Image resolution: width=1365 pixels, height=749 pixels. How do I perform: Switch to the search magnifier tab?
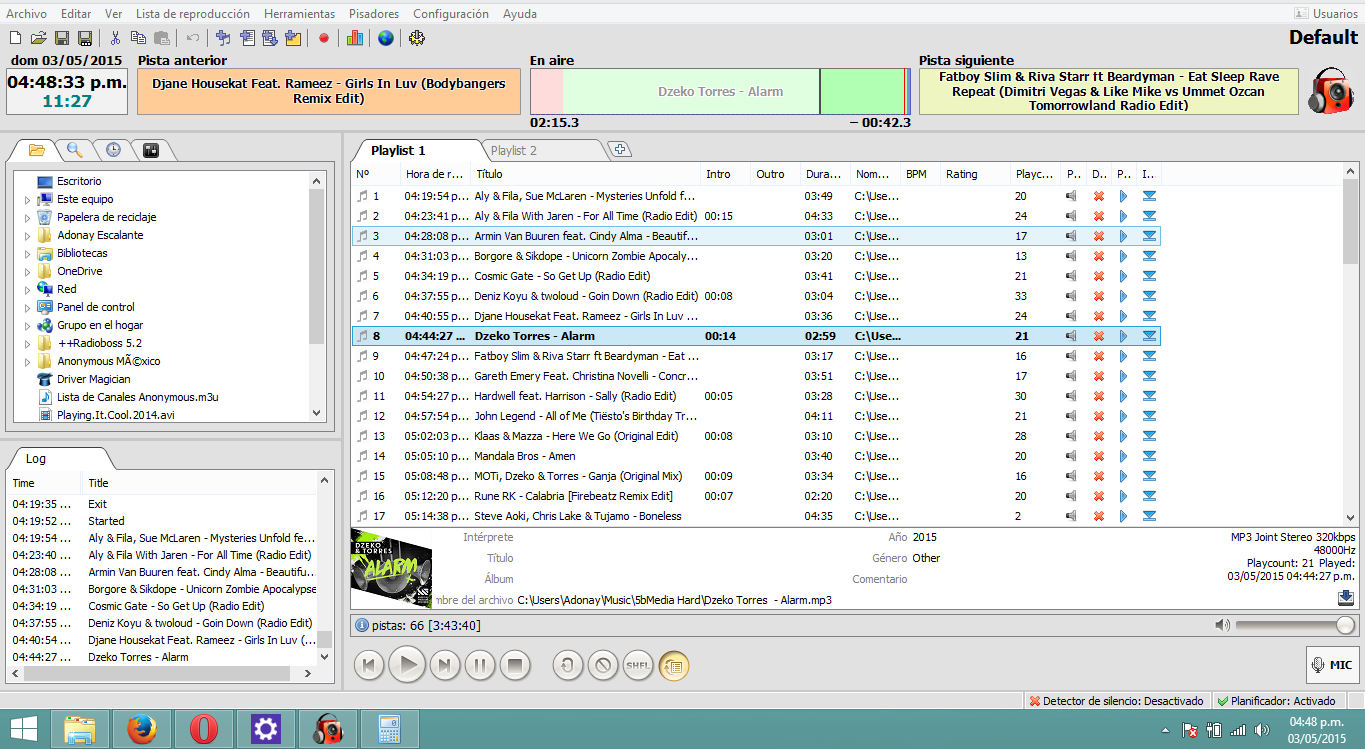point(74,150)
